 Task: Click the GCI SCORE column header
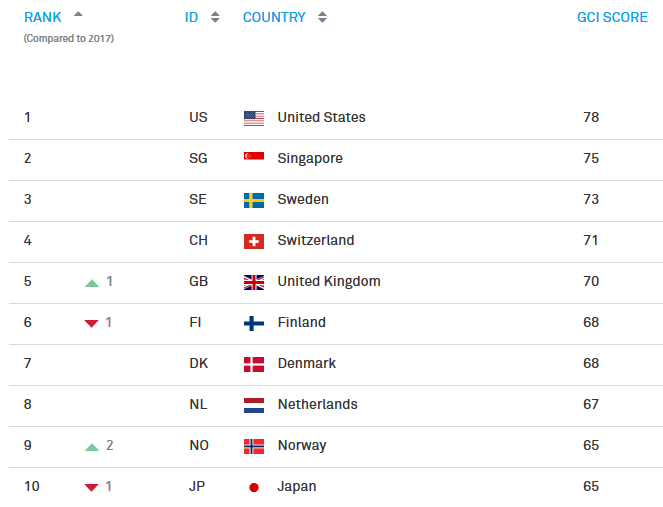pos(612,17)
